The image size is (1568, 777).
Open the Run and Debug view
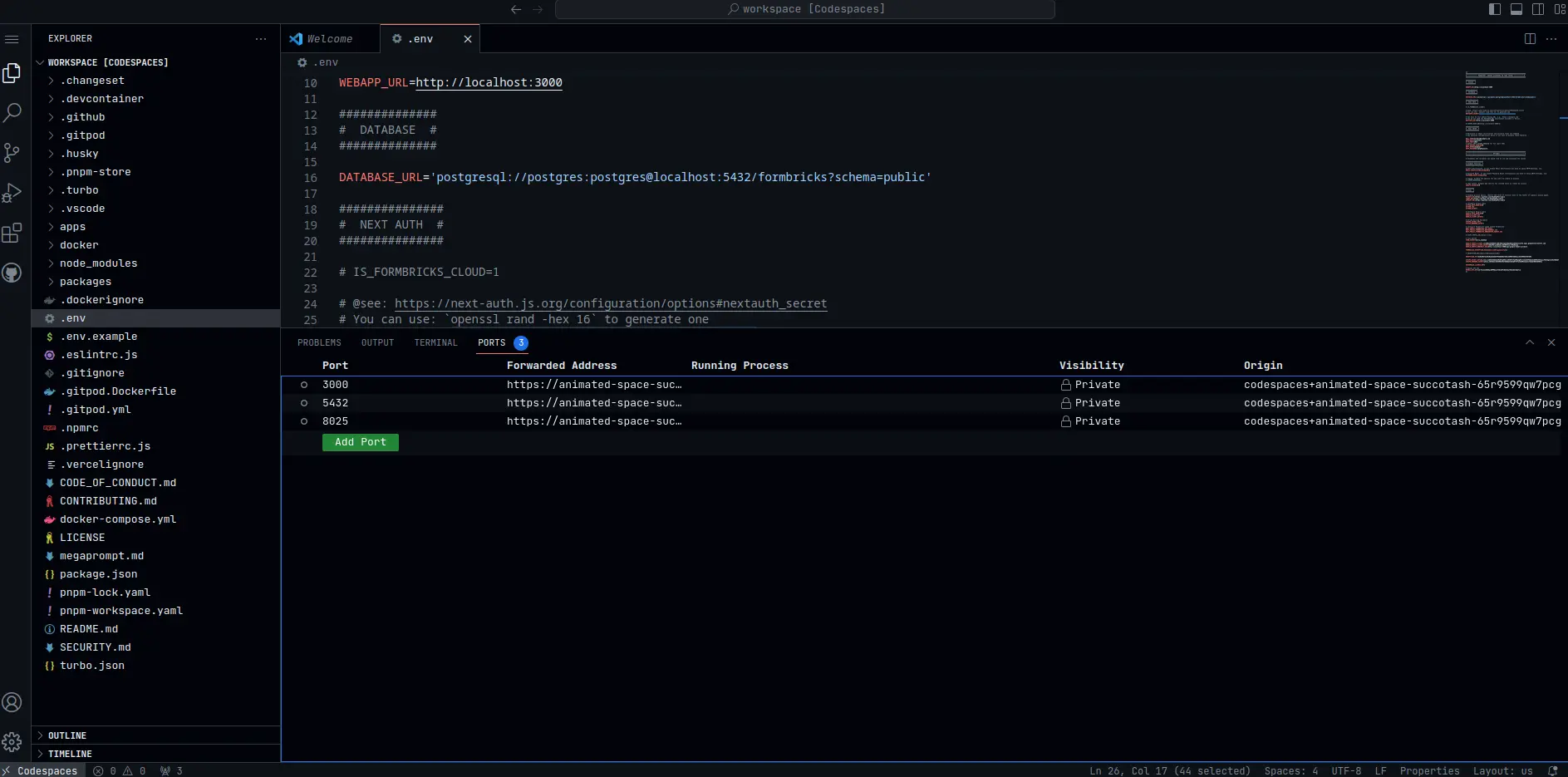tap(12, 193)
